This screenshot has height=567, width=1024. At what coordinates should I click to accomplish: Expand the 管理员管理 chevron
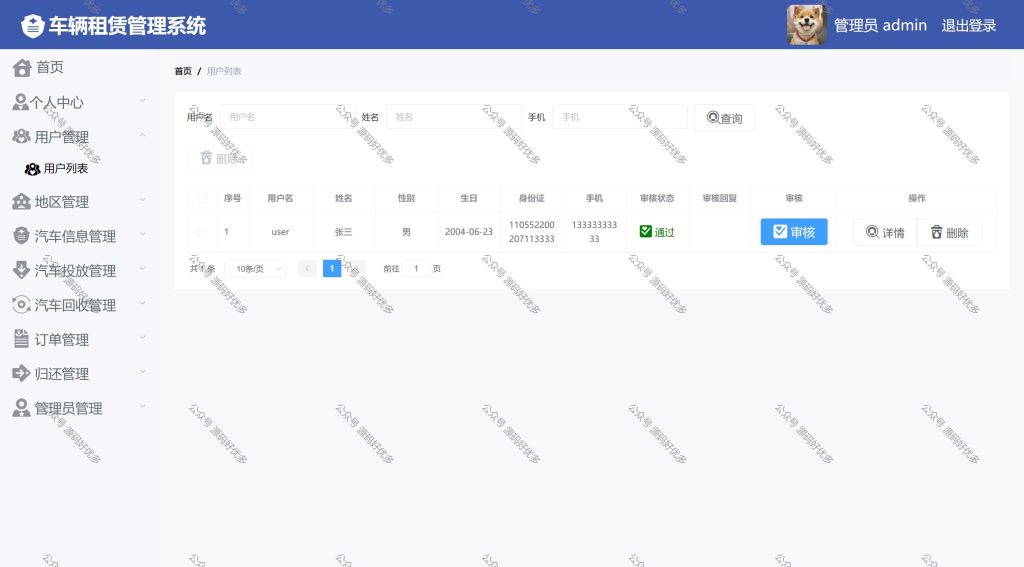point(142,406)
